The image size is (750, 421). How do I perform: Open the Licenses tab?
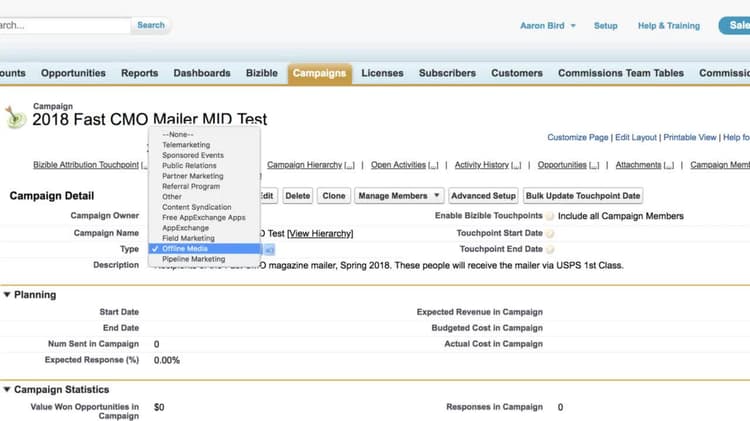382,73
